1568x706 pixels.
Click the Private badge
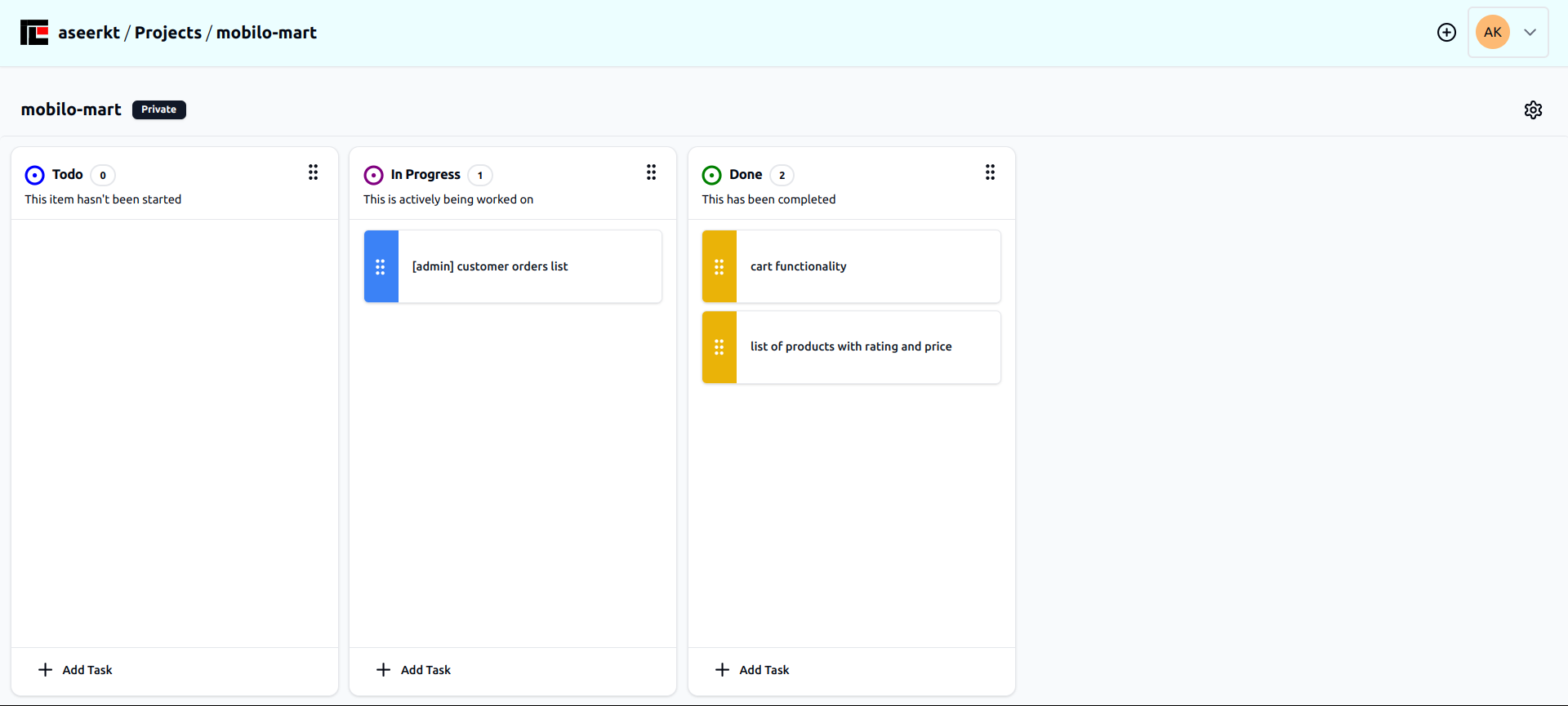point(159,109)
